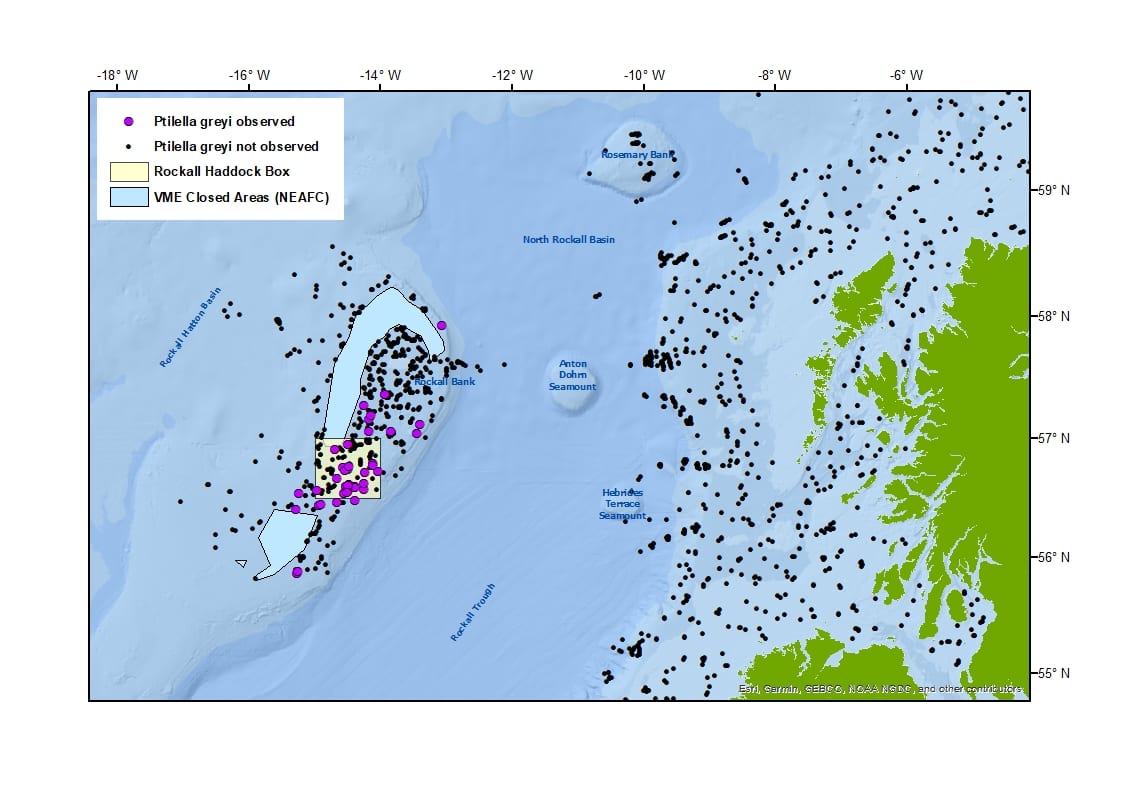This screenshot has width=1123, height=794.
Task: Select the VME Closed Areas legend swatch
Action: (128, 197)
